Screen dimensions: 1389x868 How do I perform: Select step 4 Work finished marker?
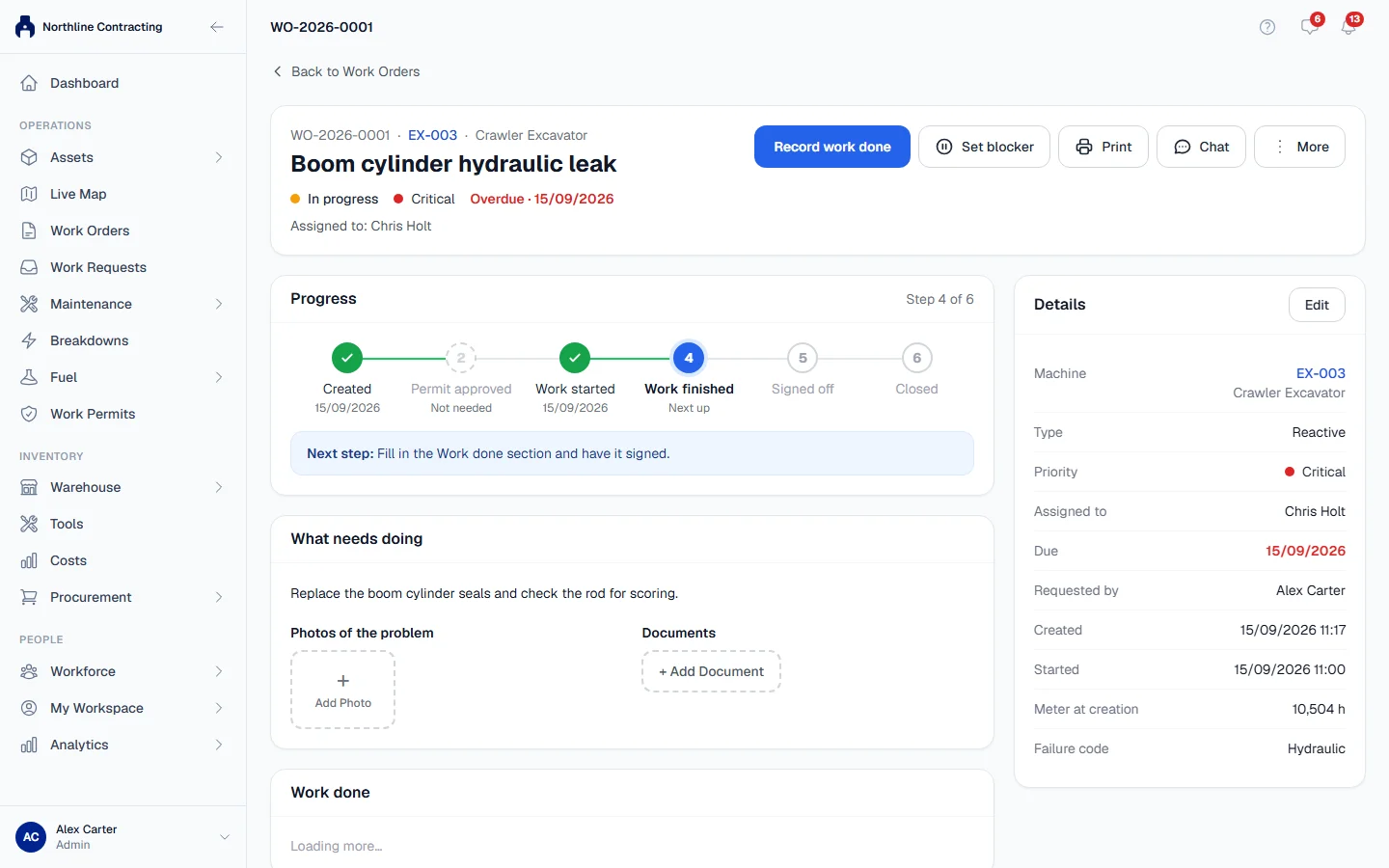point(689,358)
